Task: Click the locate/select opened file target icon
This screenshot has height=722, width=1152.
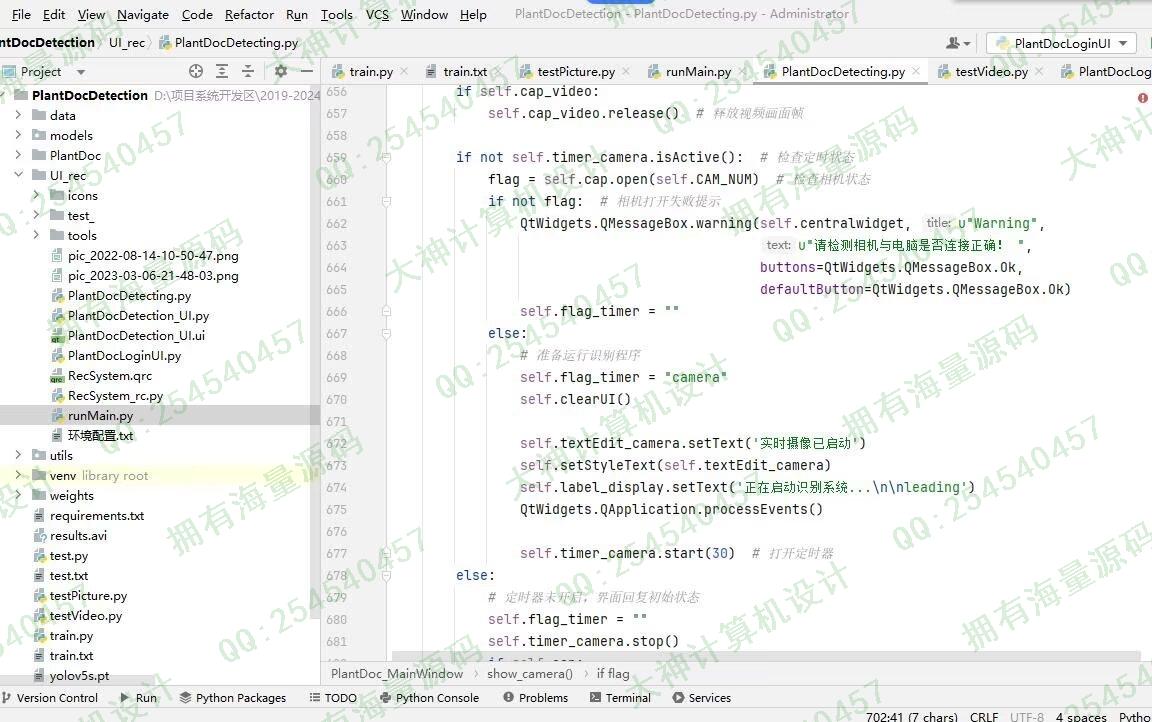Action: (x=195, y=71)
